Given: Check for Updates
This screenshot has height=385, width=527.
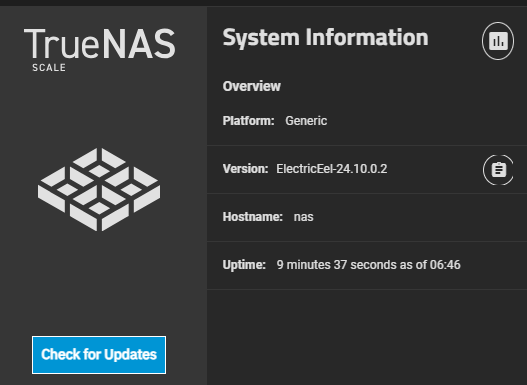Looking at the screenshot, I should (x=99, y=355).
